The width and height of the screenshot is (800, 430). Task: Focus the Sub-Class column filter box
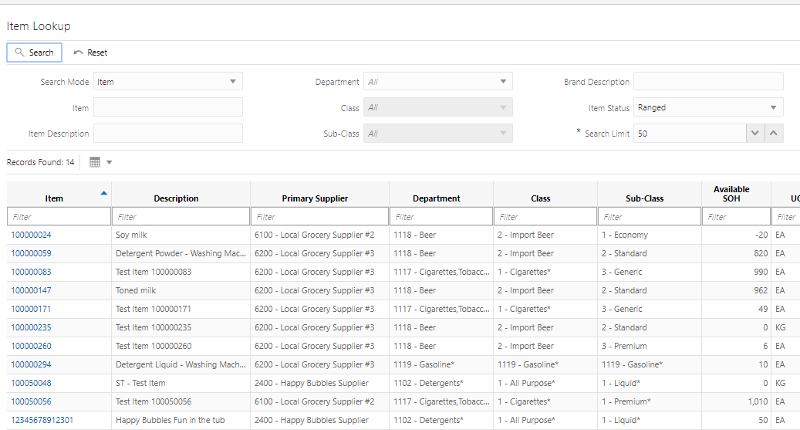pyautogui.click(x=649, y=217)
